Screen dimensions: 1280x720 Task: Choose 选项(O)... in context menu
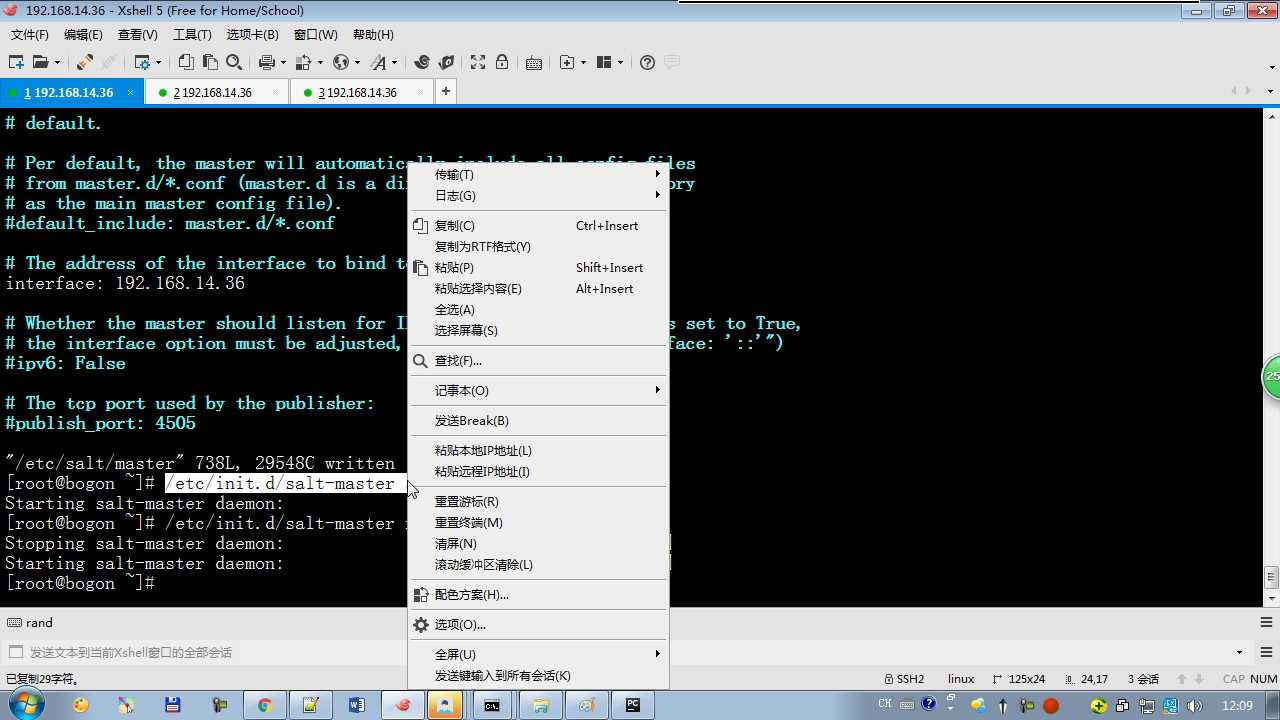pos(538,624)
